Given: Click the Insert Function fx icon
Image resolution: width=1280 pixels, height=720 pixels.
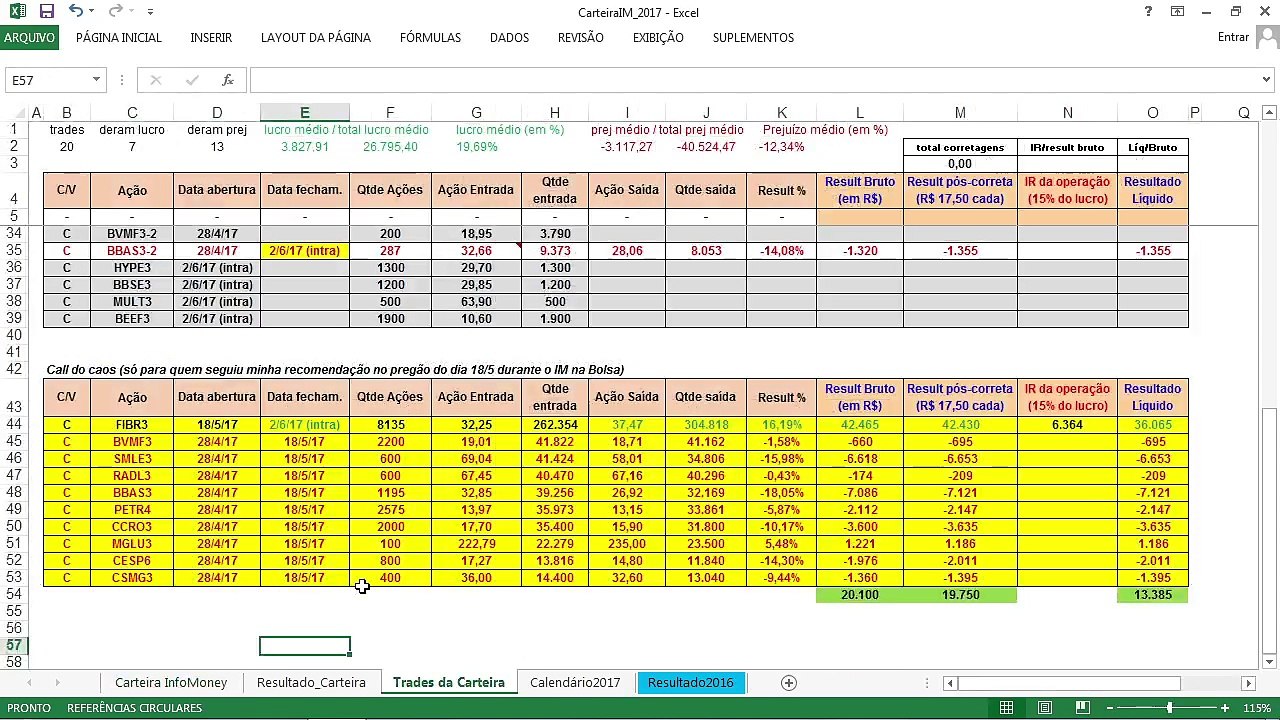Looking at the screenshot, I should point(228,80).
